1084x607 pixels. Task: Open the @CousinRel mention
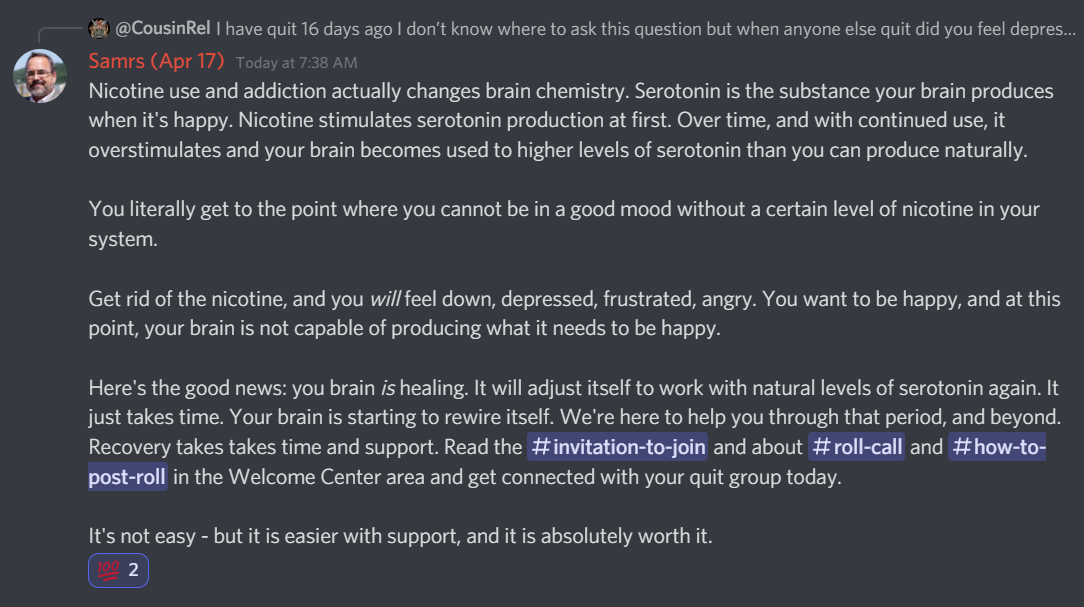click(163, 29)
